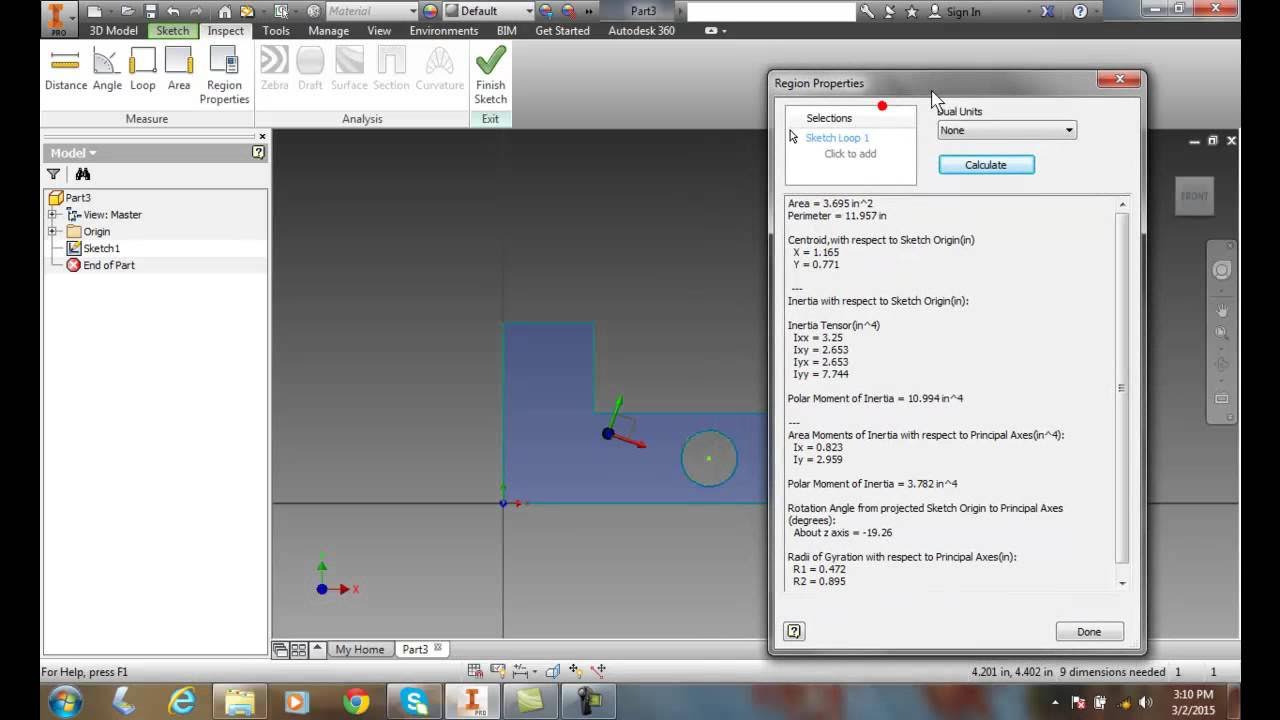Click the circle in the sketch profile
This screenshot has width=1280, height=720.
[x=709, y=458]
